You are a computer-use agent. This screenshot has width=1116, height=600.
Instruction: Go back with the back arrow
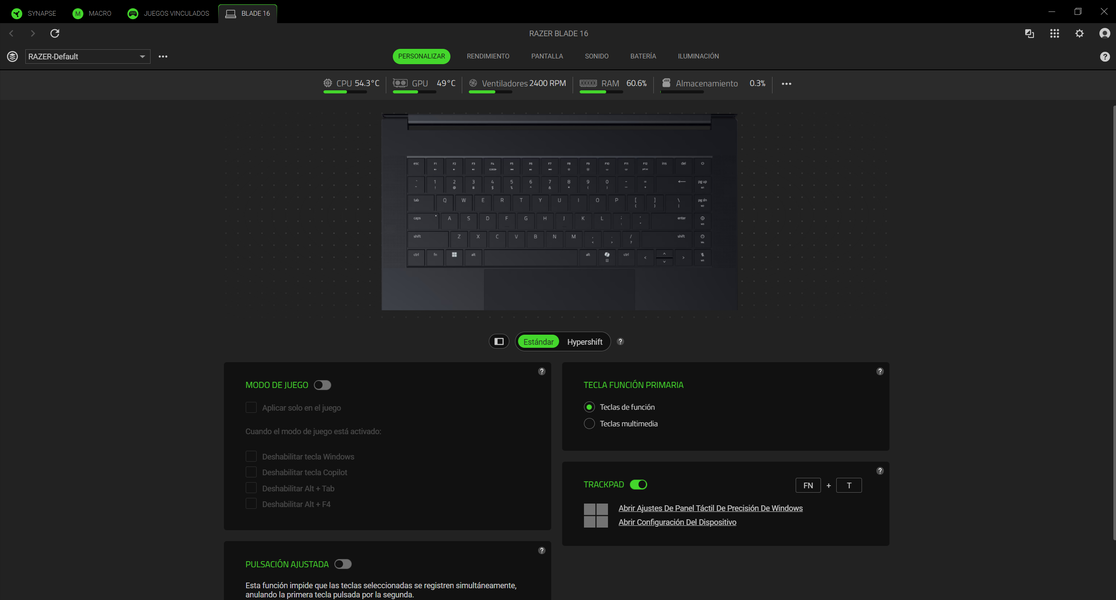click(11, 33)
